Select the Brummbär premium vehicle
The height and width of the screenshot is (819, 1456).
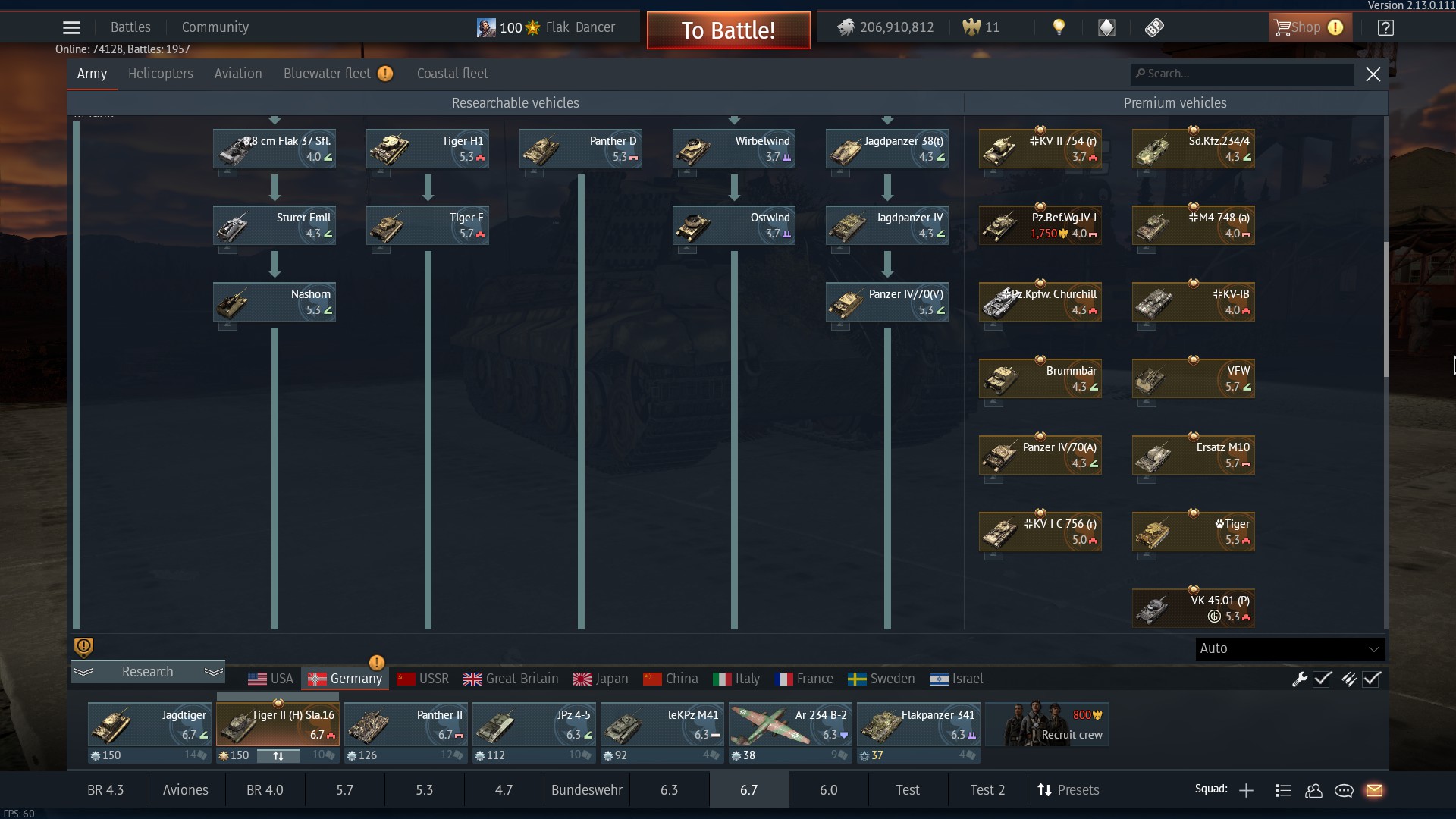point(1040,378)
